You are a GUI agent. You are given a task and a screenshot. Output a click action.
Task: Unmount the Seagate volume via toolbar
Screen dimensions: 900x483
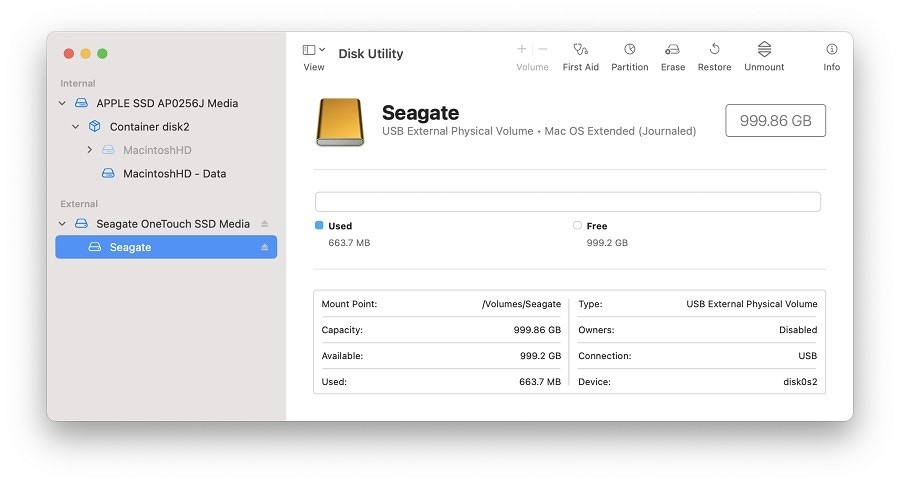[x=764, y=49]
